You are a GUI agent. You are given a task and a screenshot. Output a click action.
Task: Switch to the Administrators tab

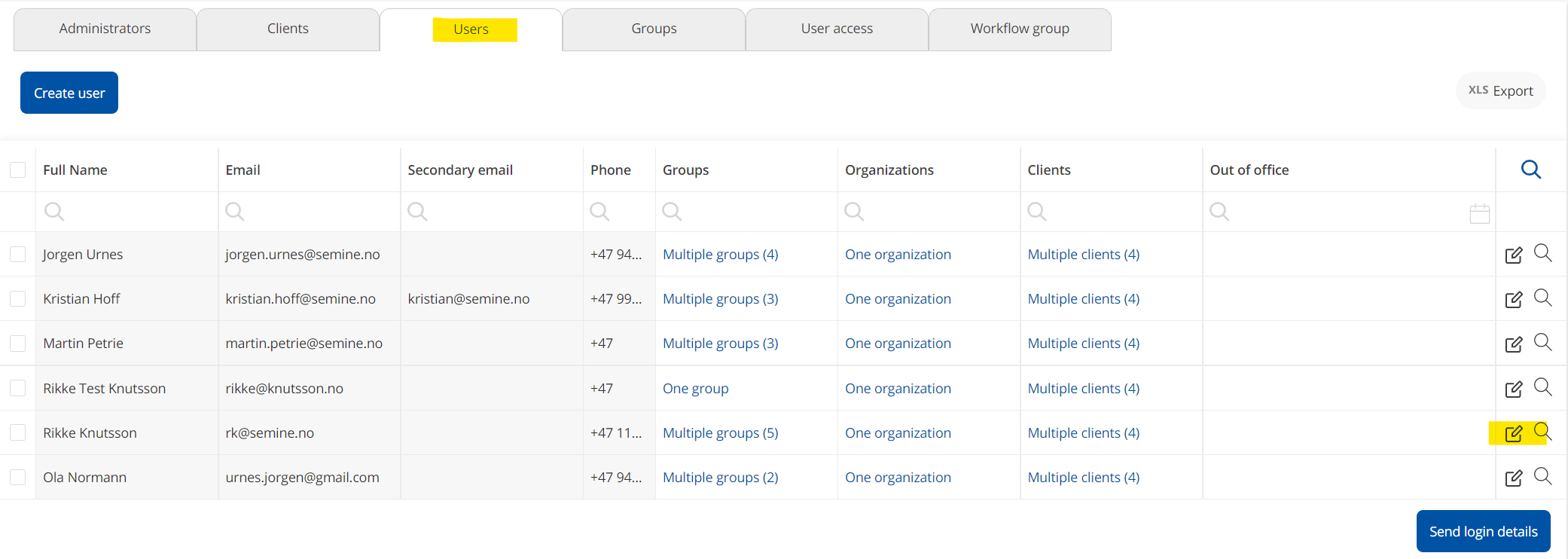click(105, 29)
